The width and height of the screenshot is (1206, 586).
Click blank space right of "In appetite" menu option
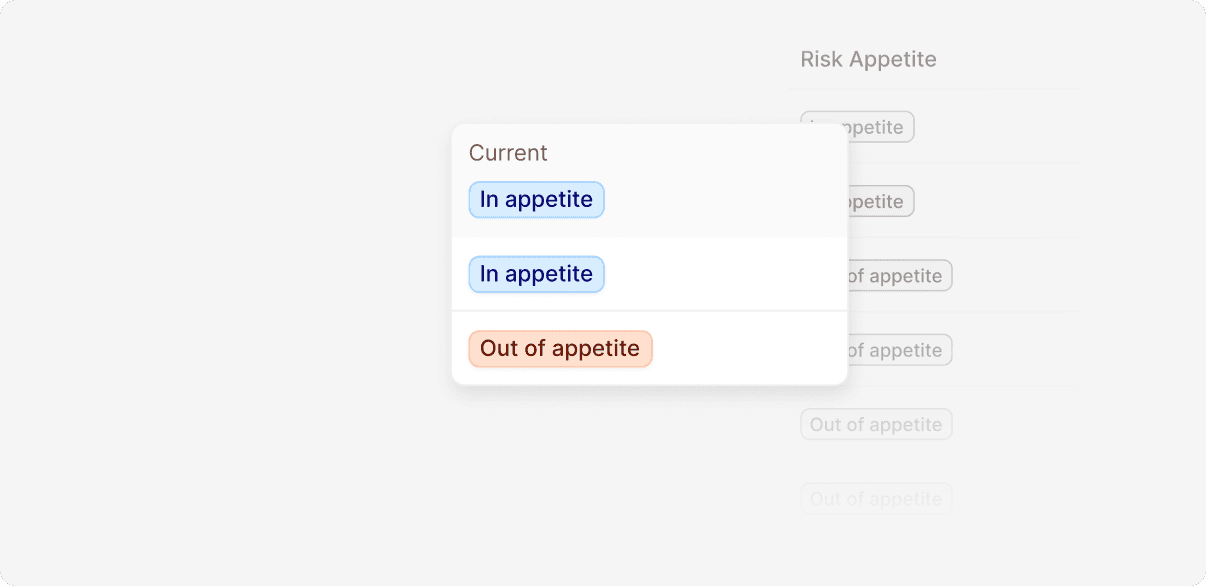(720, 274)
